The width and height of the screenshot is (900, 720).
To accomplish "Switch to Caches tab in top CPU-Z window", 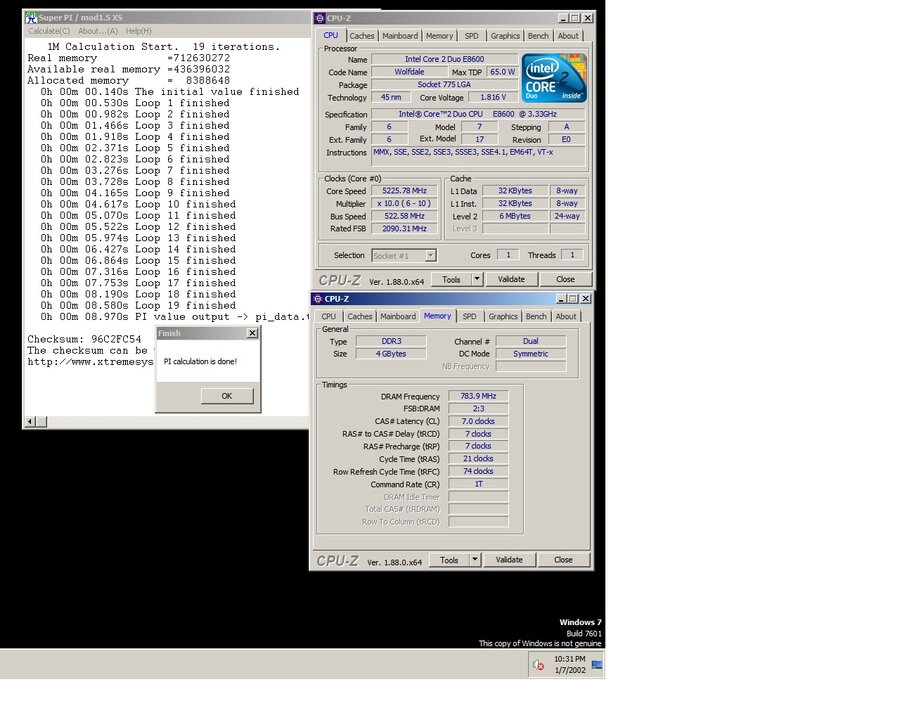I will click(x=362, y=36).
